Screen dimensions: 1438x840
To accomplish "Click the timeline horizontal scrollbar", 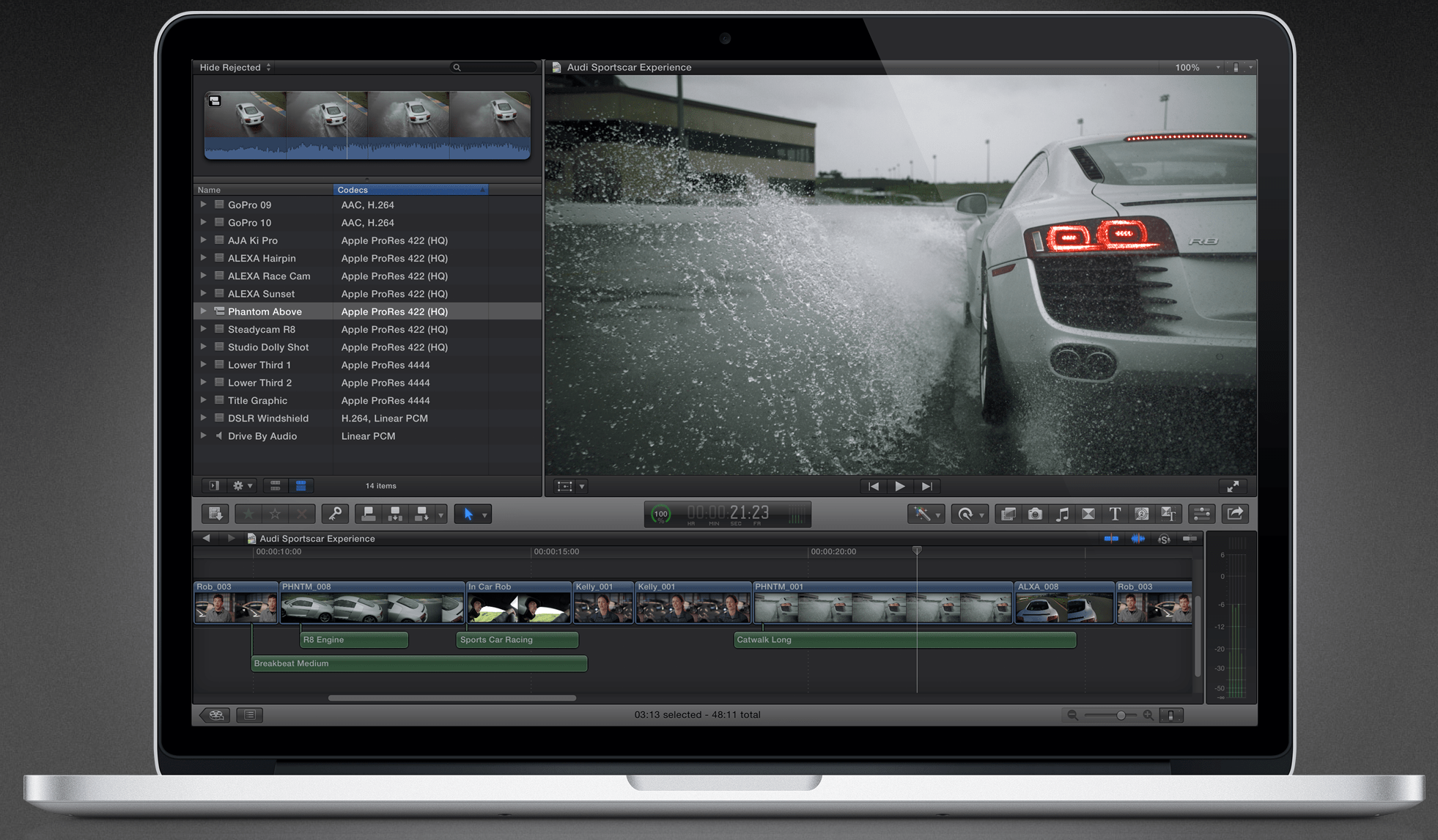I will (451, 698).
